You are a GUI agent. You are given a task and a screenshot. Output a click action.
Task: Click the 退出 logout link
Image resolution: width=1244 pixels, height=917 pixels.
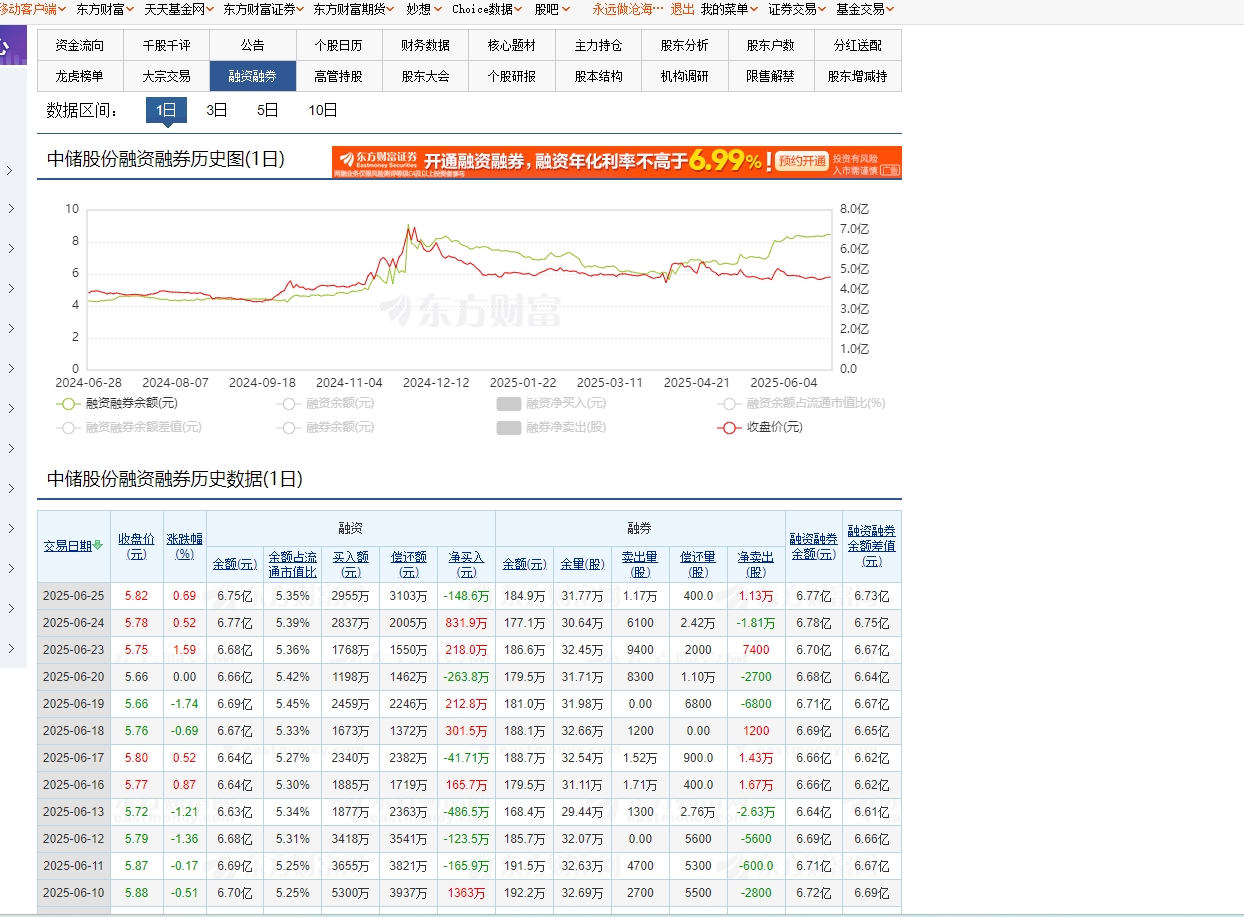pos(682,9)
